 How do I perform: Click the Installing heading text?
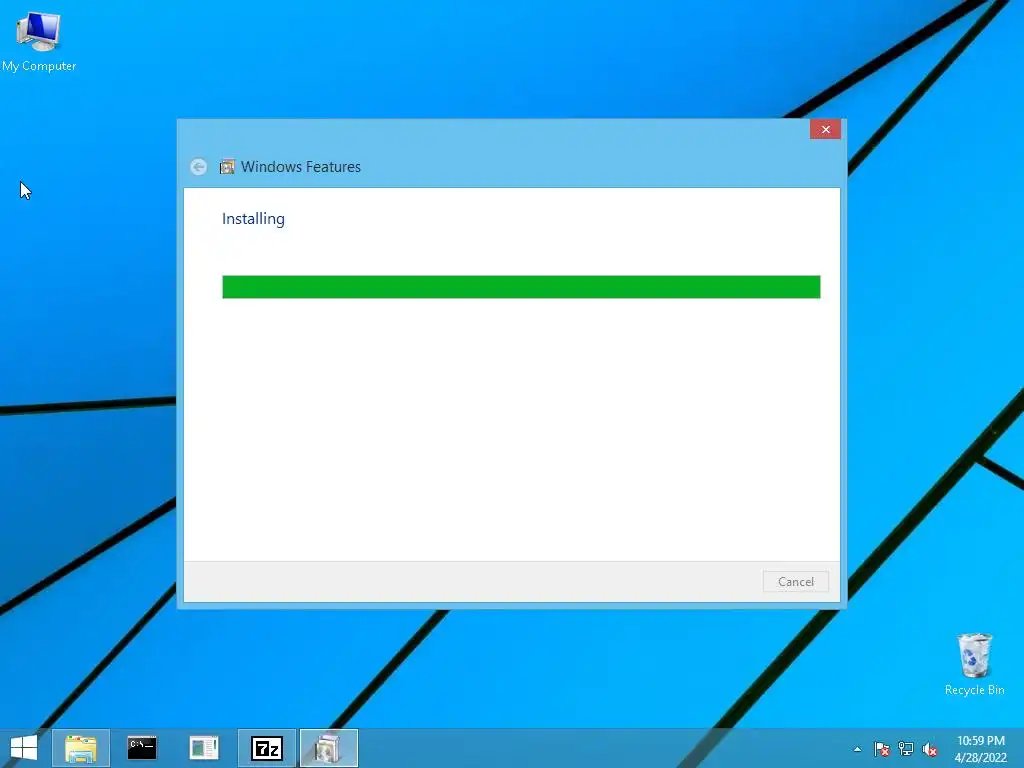click(x=253, y=219)
